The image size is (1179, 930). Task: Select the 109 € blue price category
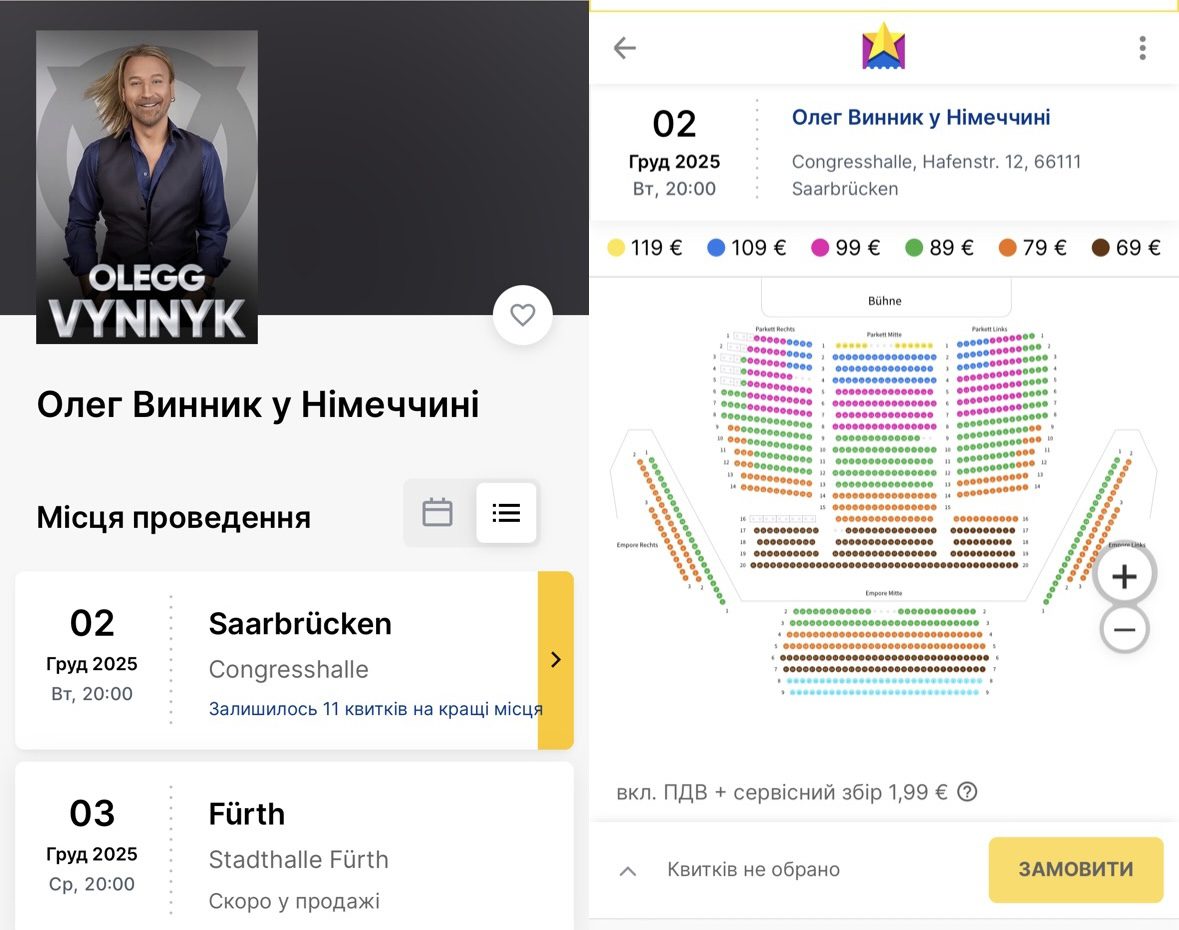746,248
